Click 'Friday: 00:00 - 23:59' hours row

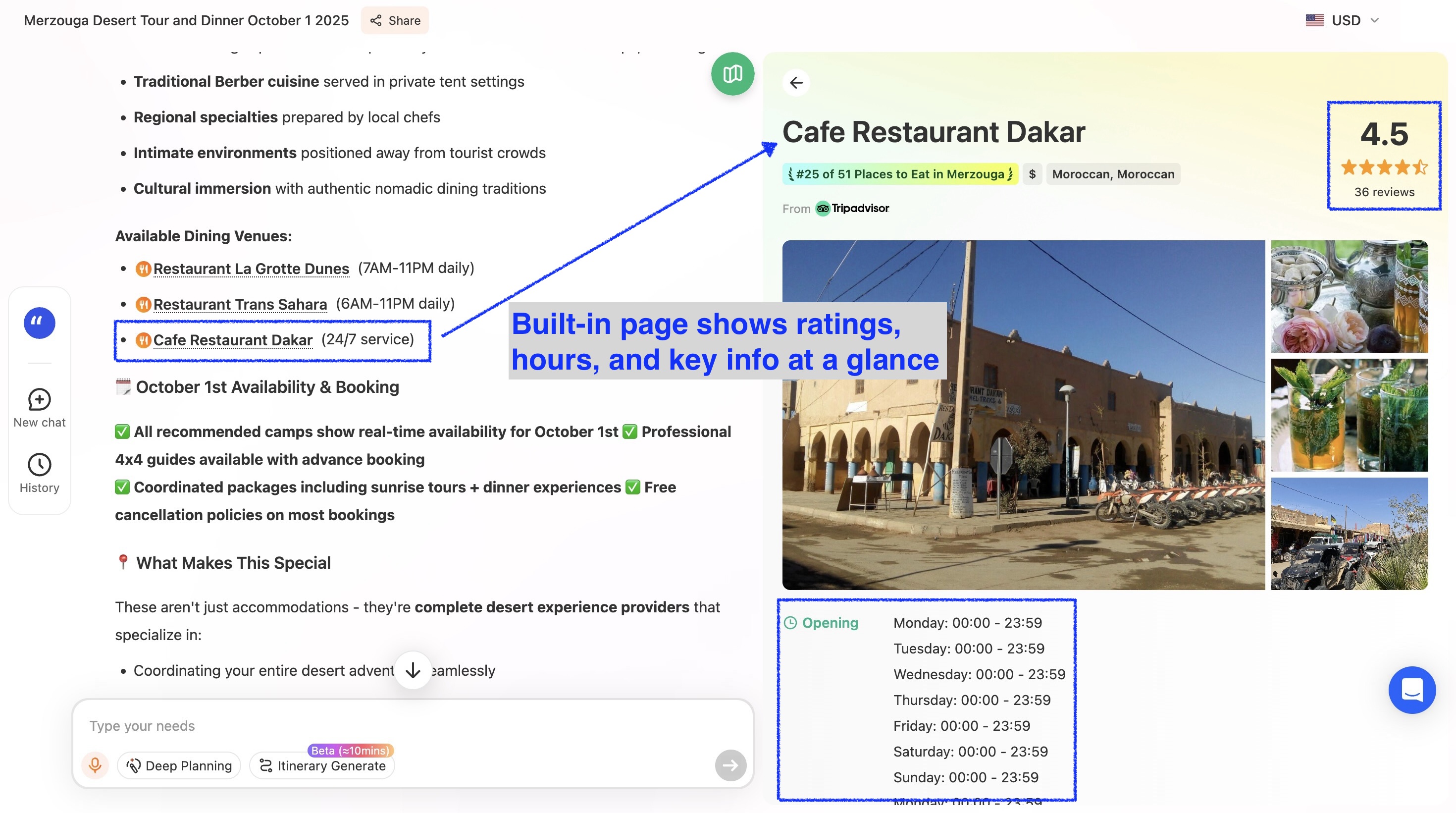click(961, 725)
